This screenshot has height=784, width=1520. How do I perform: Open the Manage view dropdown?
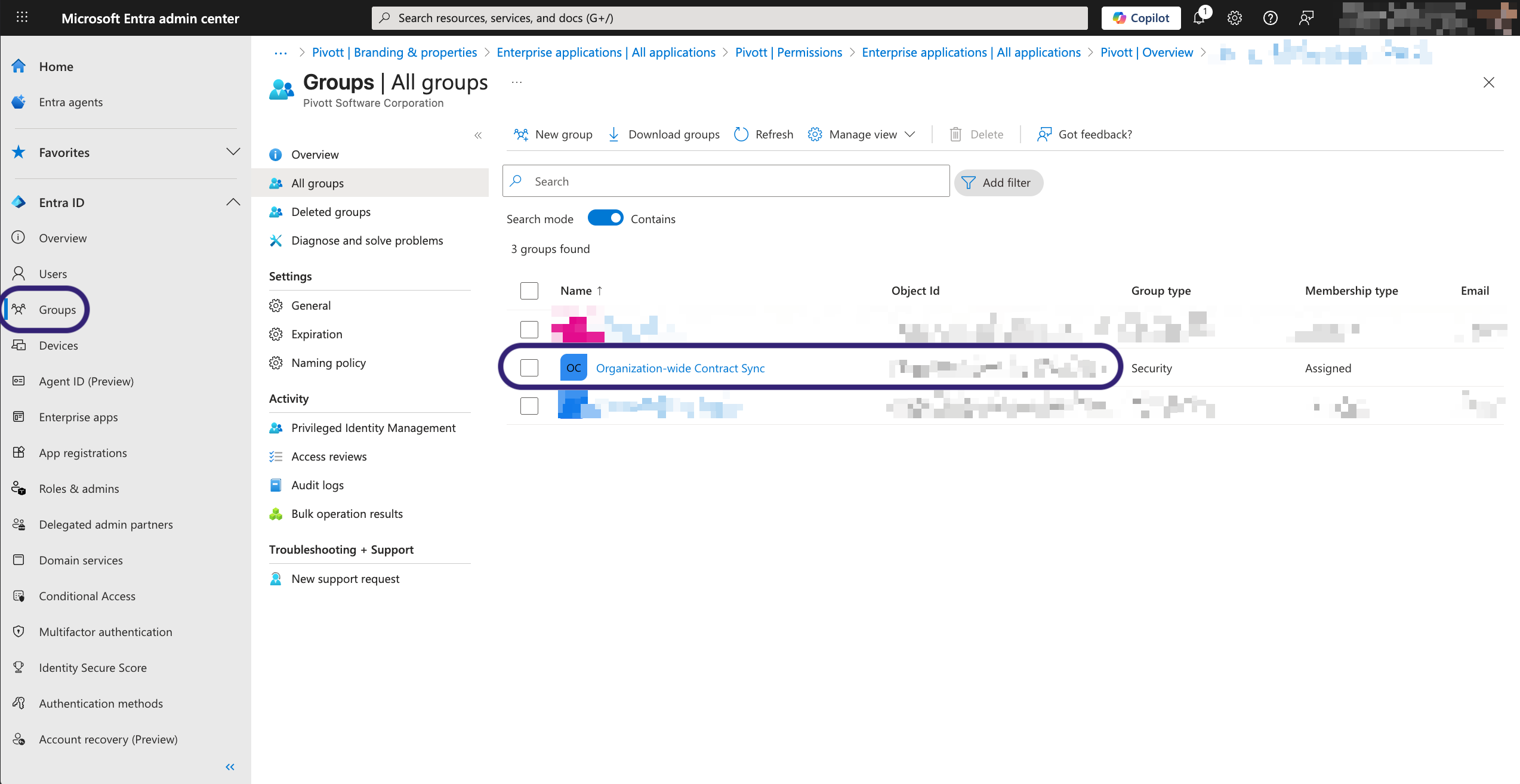(x=862, y=134)
